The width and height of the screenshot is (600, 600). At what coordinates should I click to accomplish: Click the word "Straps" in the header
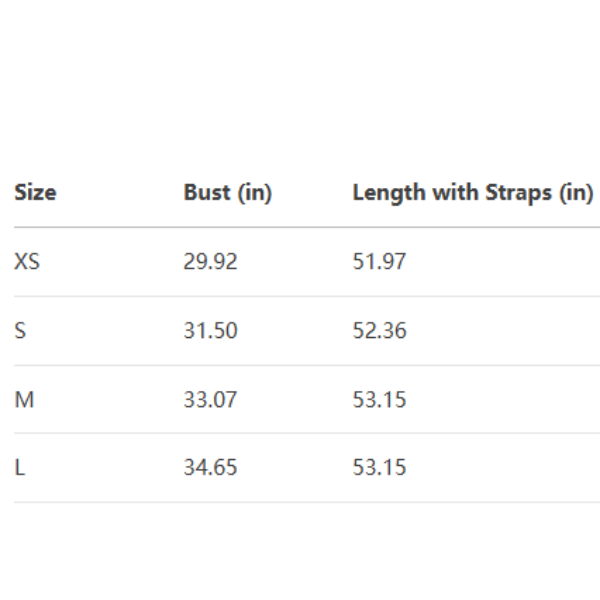[x=518, y=193]
